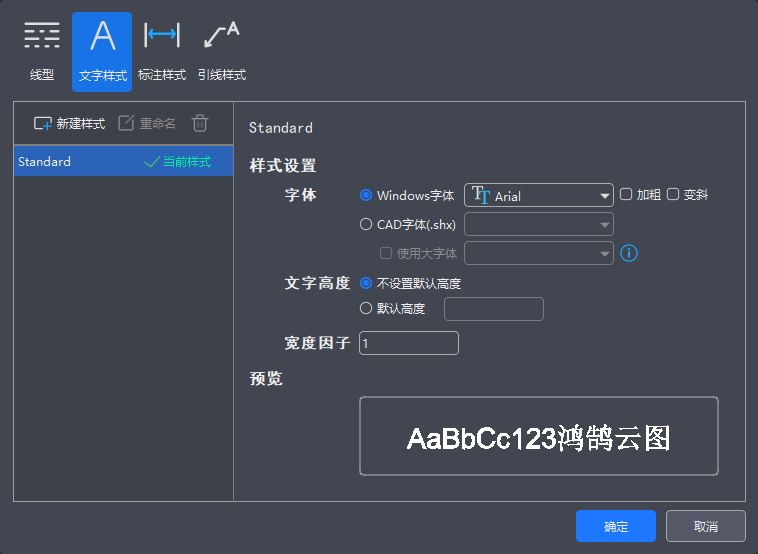Viewport: 758px width, 554px height.
Task: Click the 取消 cancel button
Action: coord(705,526)
